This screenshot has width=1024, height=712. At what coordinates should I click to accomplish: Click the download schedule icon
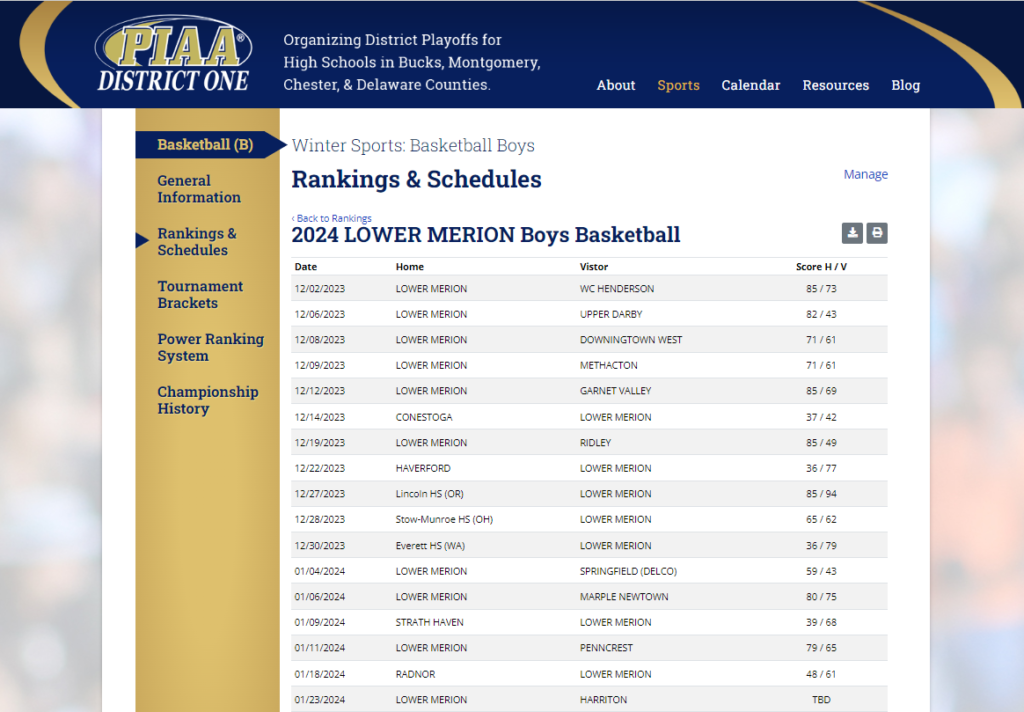point(852,233)
